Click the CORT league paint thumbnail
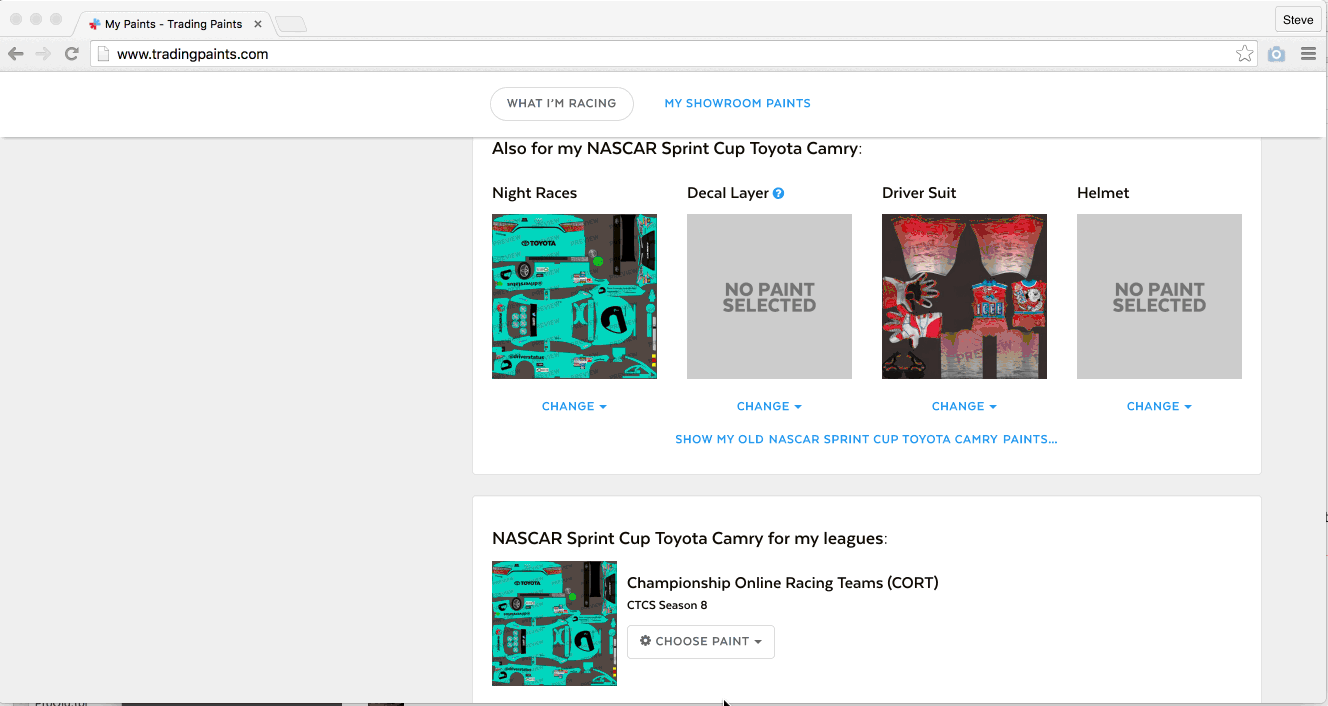 click(554, 623)
